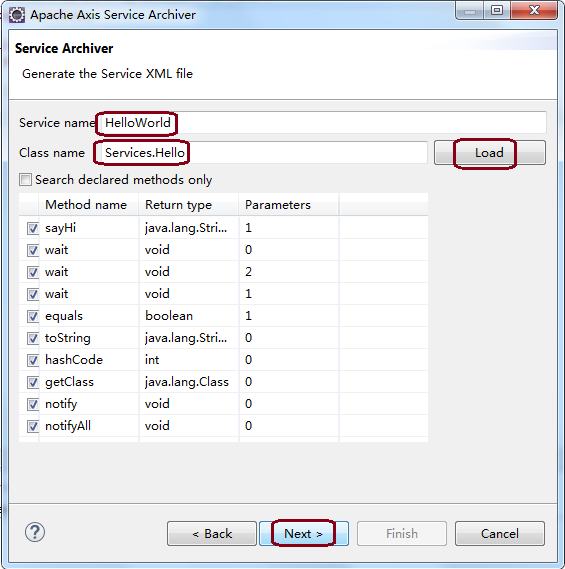Click the parameter count in the equals row
The image size is (565, 569).
(289, 316)
